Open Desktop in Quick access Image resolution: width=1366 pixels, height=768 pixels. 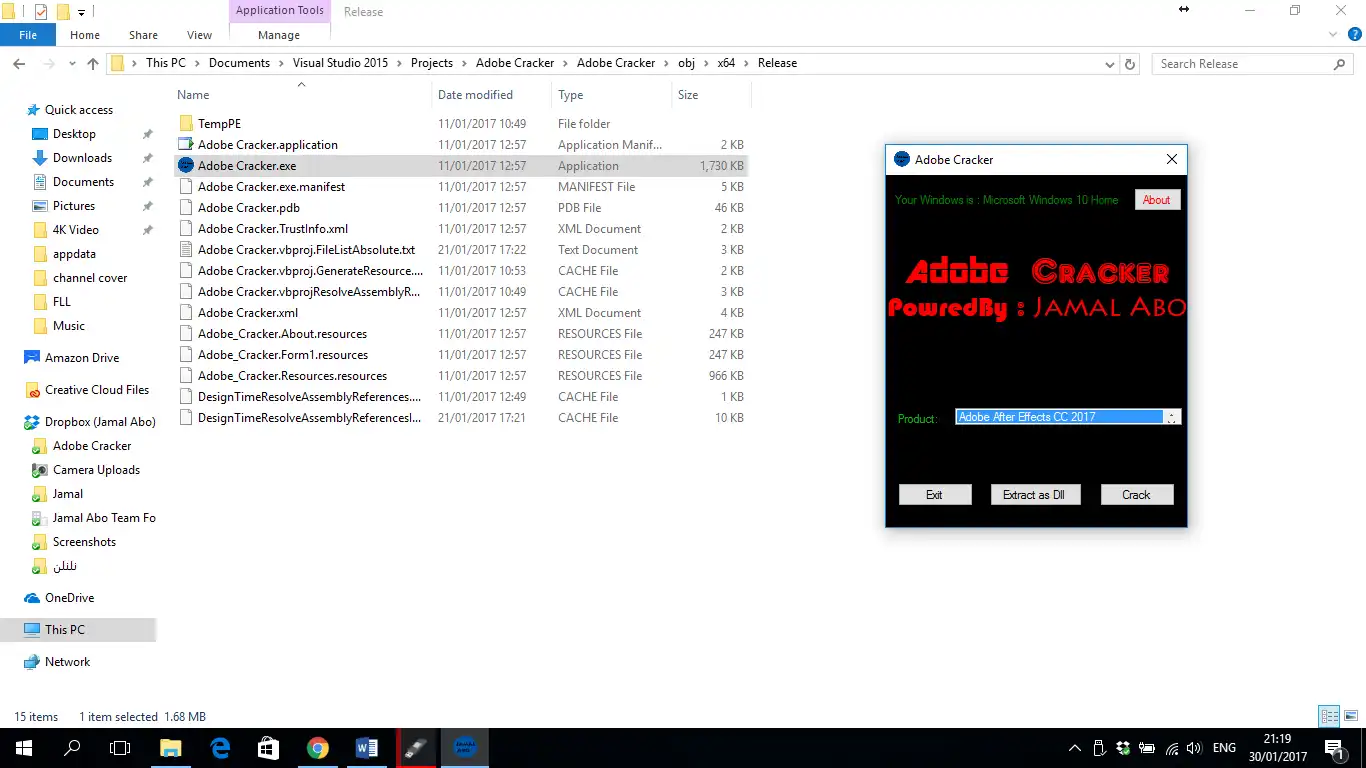pos(74,134)
